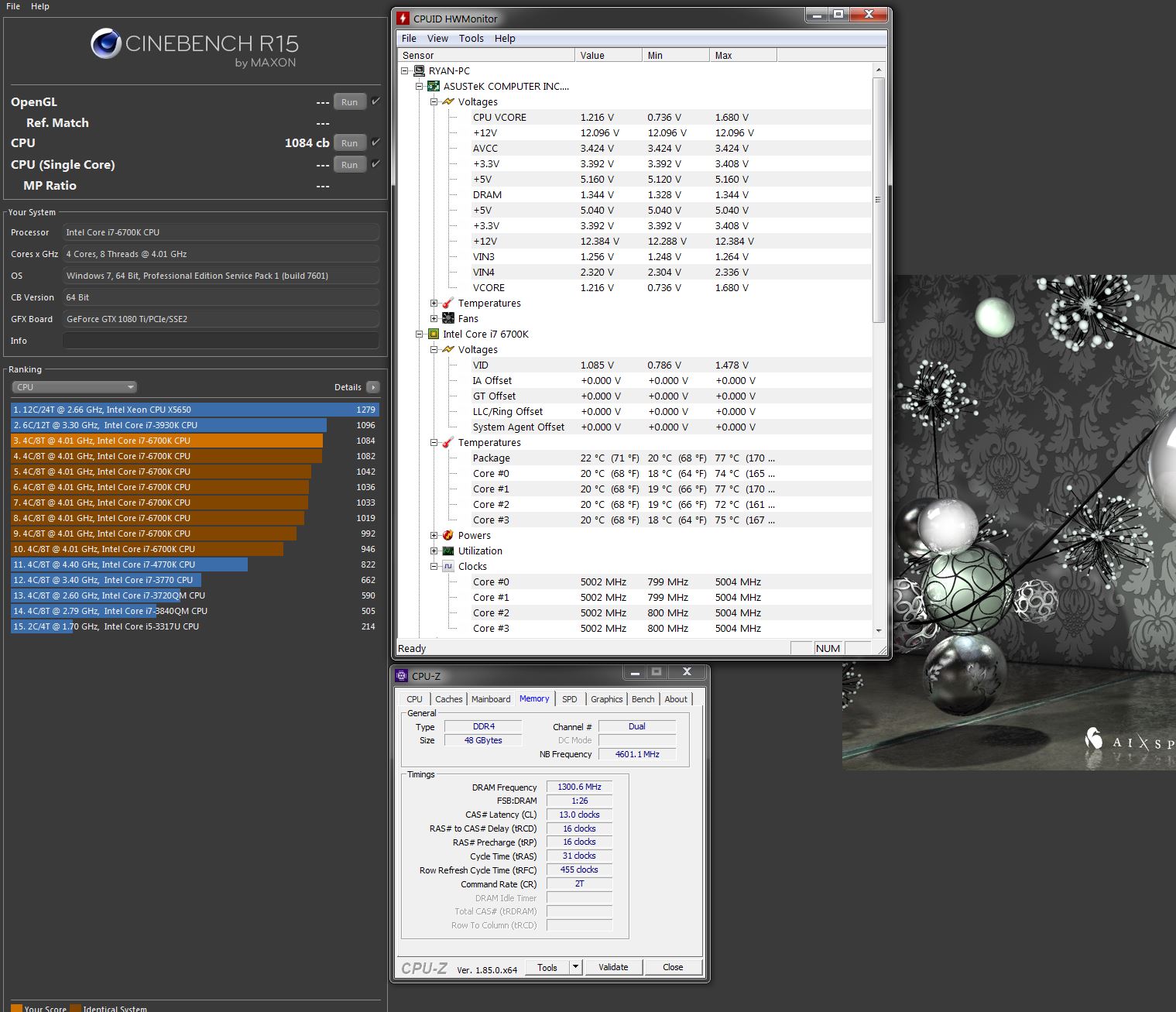Click the Clocks waveform icon
Viewport: 1176px width, 1012px height.
click(x=448, y=566)
